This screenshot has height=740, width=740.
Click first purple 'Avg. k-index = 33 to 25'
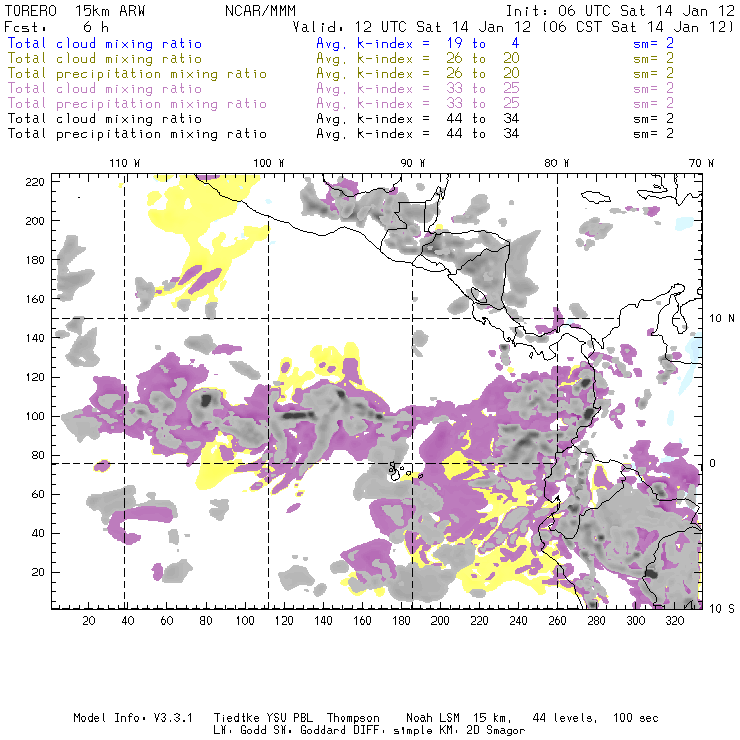coord(418,89)
